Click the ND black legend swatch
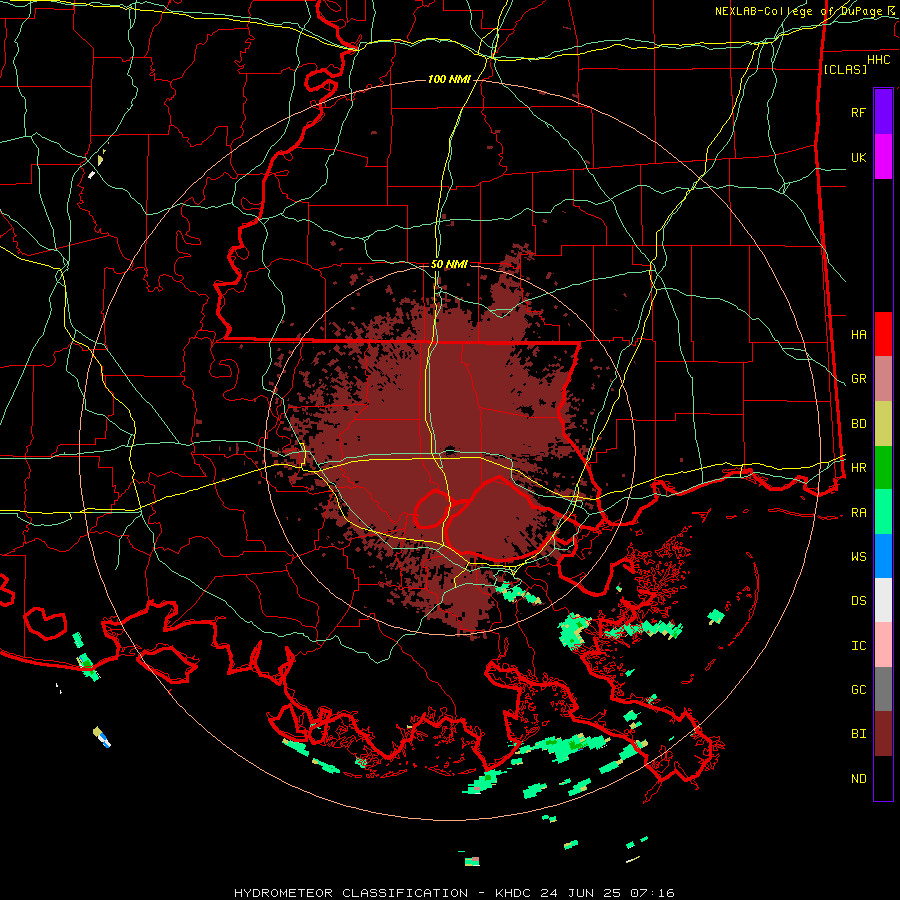 (883, 778)
